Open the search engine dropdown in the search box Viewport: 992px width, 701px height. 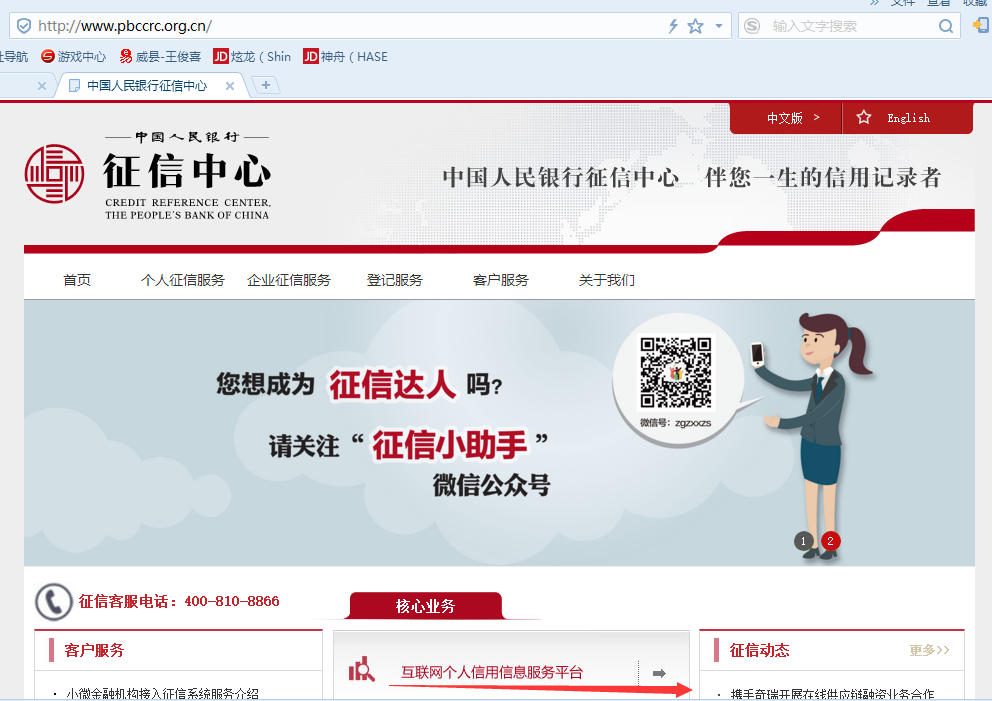click(x=751, y=27)
